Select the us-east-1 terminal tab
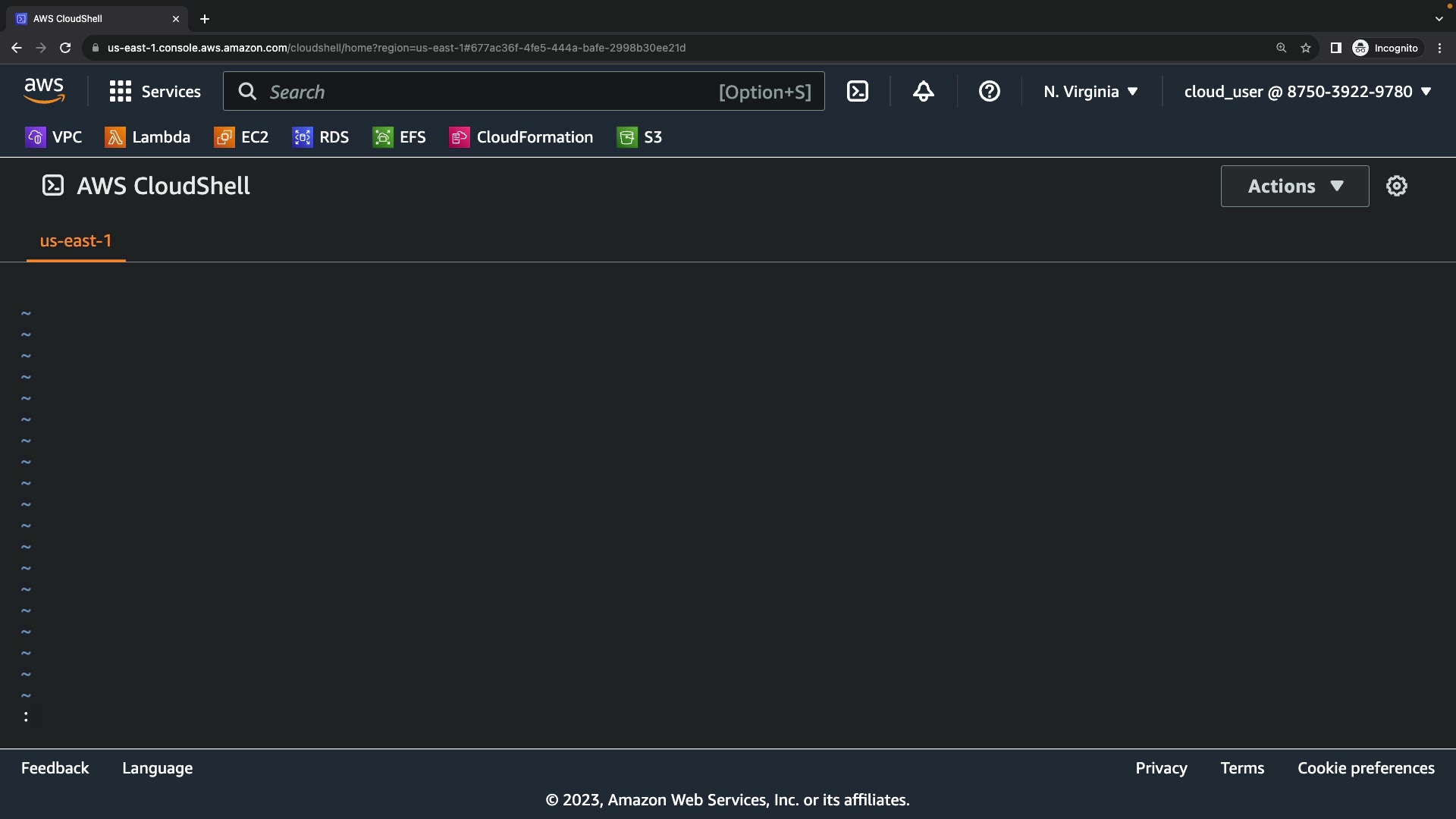The image size is (1456, 819). 76,241
